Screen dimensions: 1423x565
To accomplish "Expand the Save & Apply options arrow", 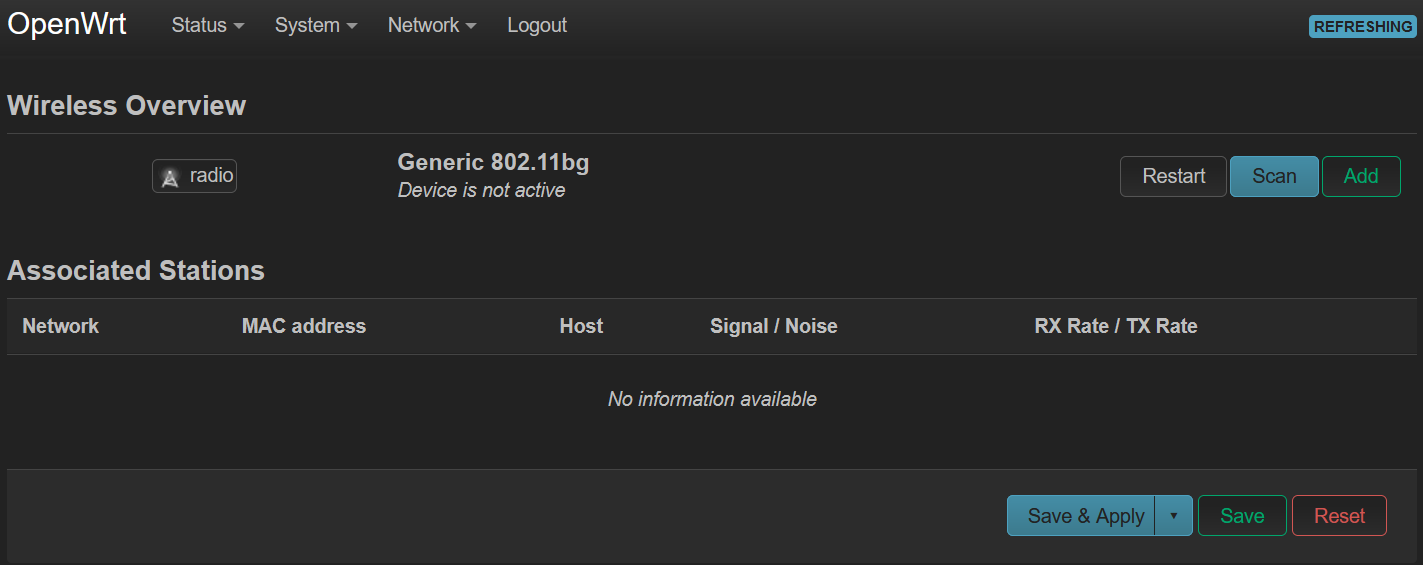I will tap(1174, 516).
